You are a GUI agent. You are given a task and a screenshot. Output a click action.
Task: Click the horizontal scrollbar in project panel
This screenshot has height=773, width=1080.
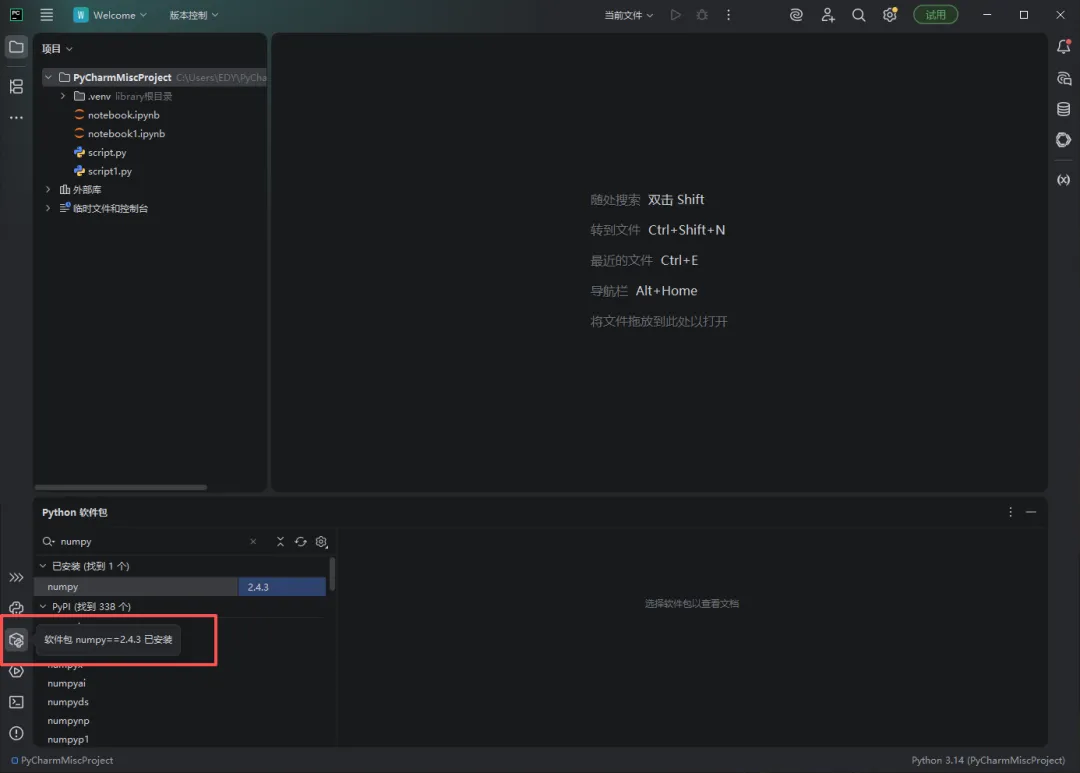(x=121, y=487)
